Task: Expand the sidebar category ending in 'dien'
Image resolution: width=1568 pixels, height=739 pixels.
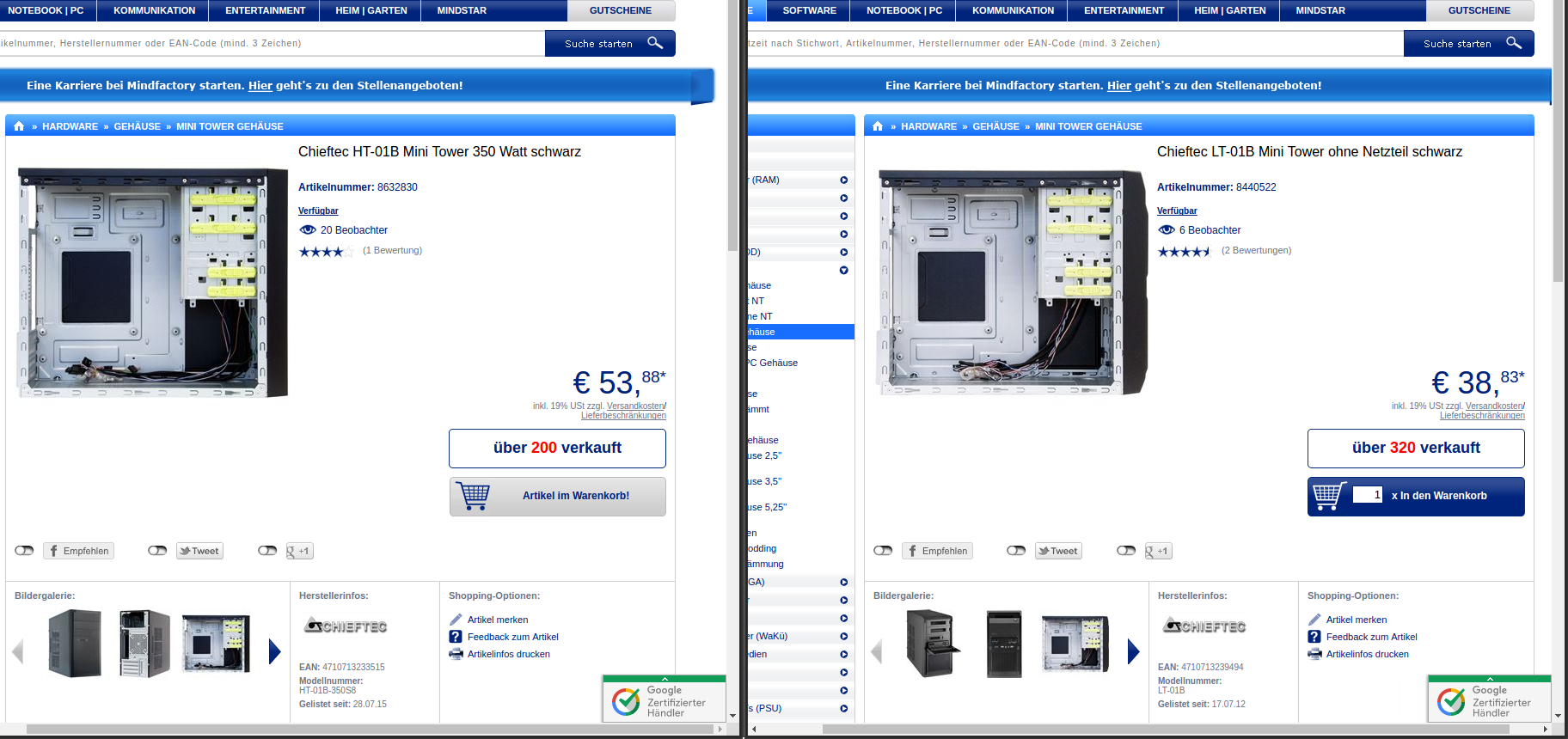Action: (x=844, y=654)
